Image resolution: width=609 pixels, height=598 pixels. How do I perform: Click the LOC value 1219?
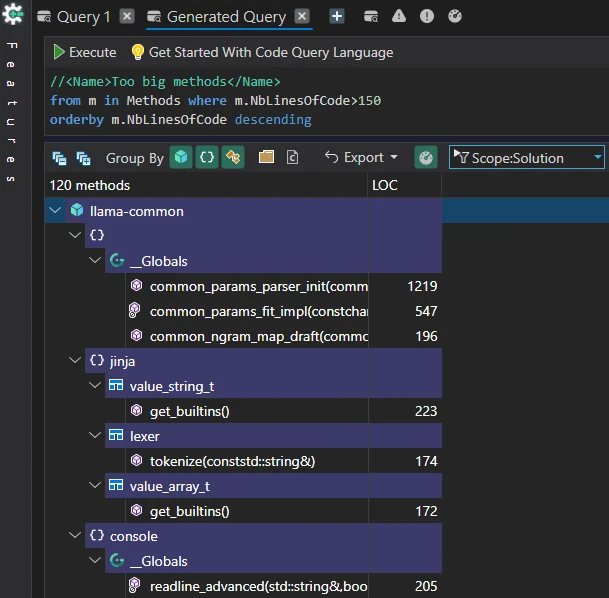[422, 286]
